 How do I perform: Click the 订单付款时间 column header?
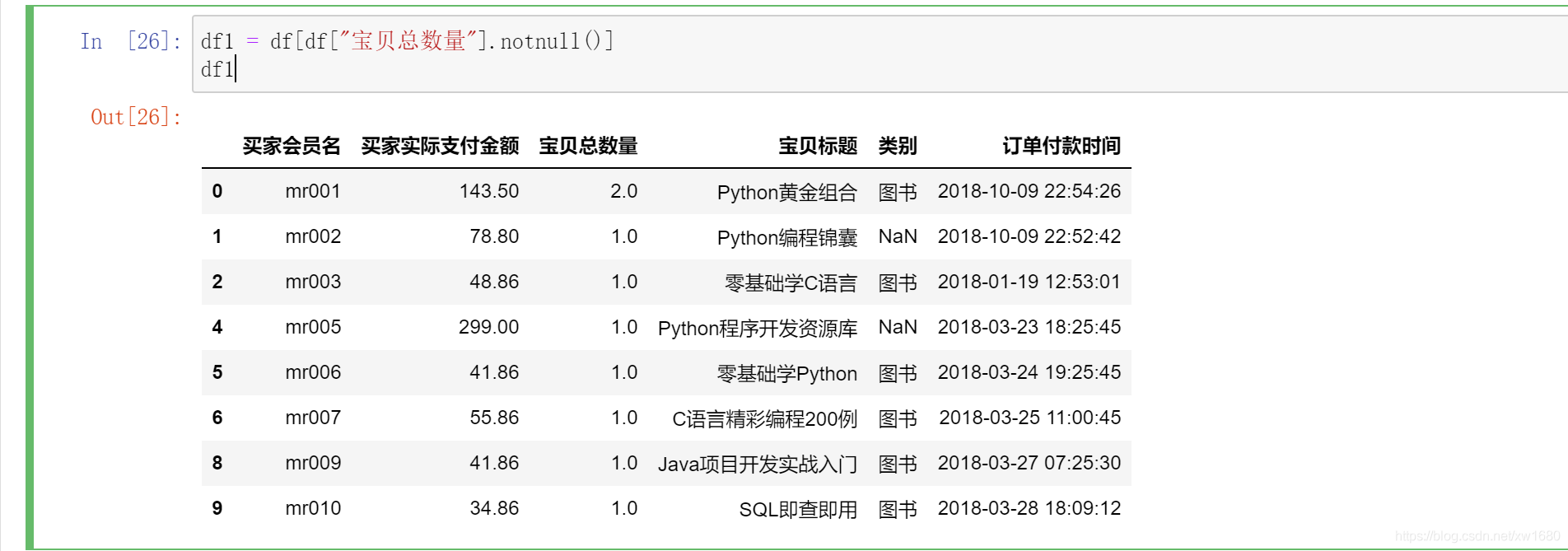(1062, 146)
